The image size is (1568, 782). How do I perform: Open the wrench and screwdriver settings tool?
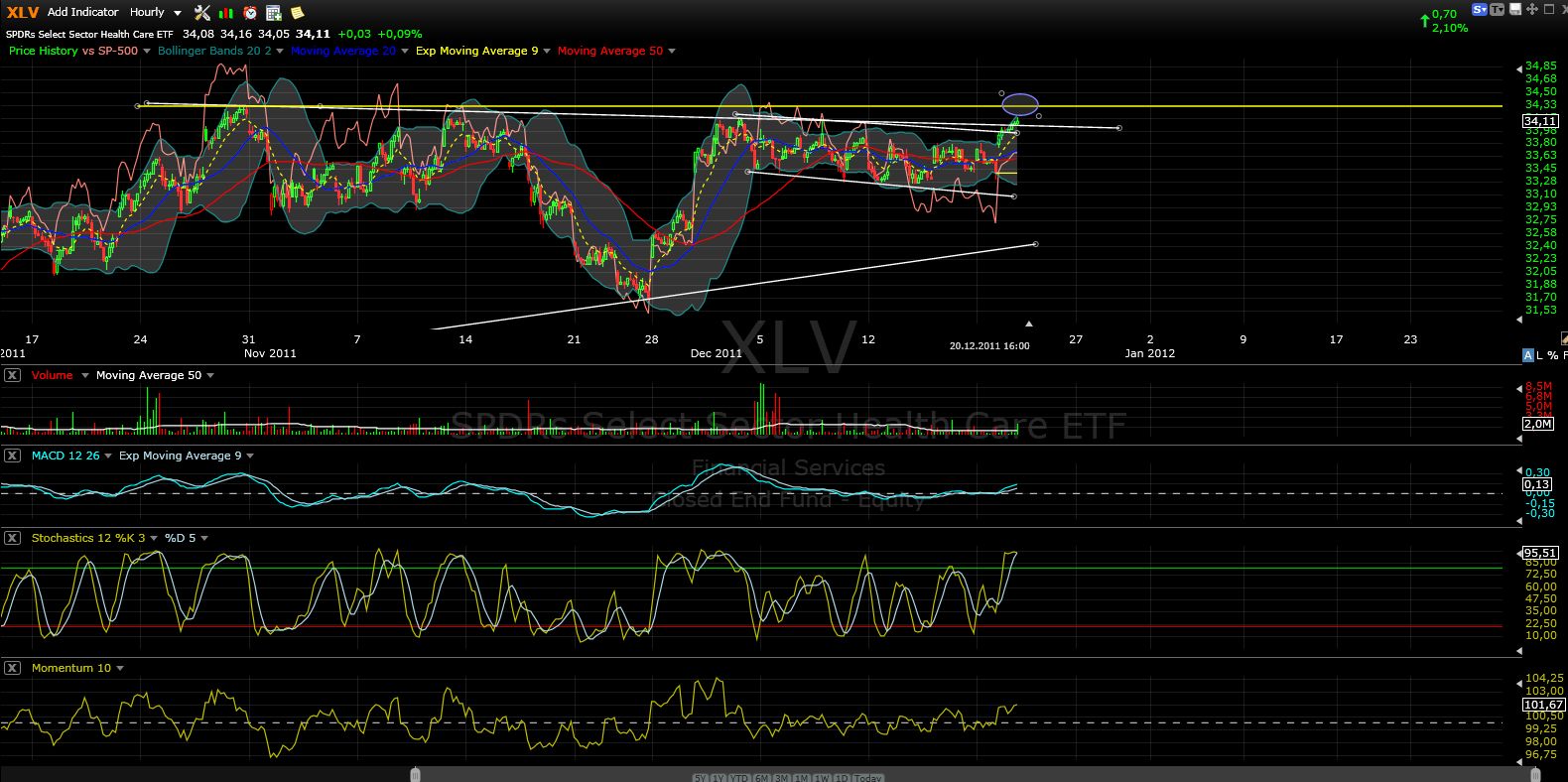[x=202, y=12]
